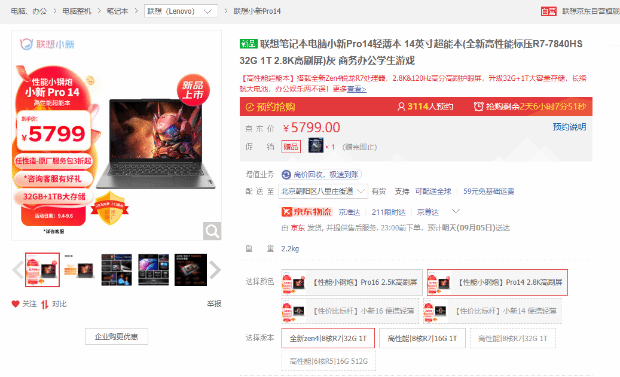Click the 举报 report link
Viewport: 620px width, 377px height.
coord(214,304)
